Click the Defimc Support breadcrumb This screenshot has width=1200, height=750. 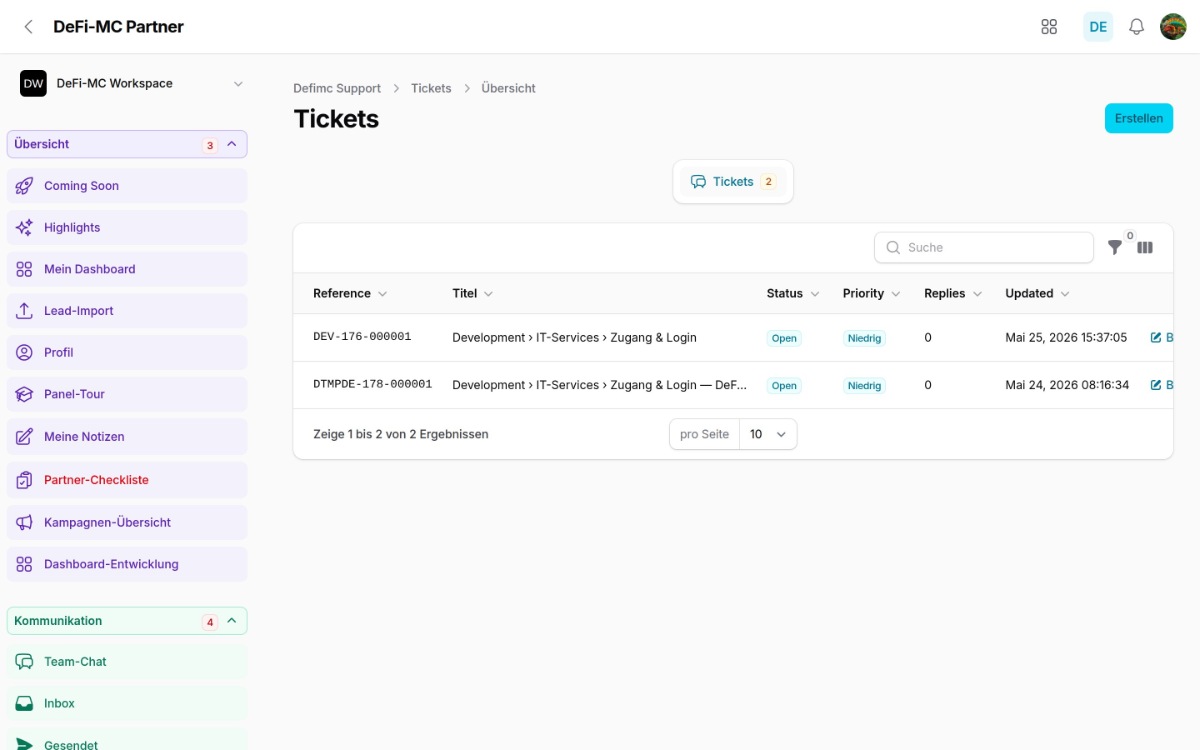click(x=337, y=88)
